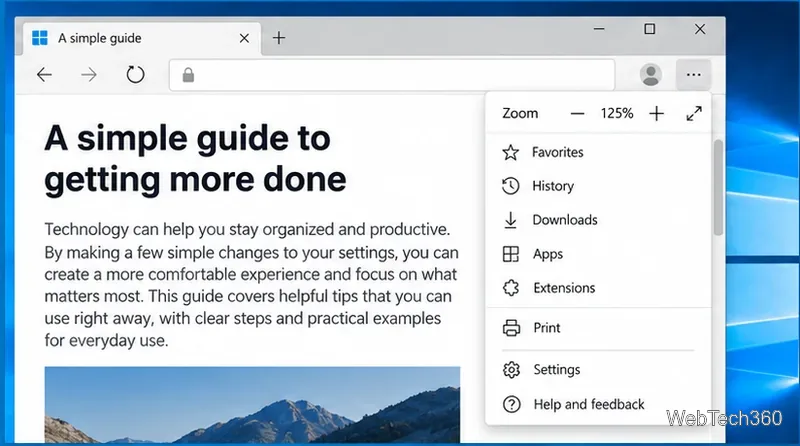The image size is (800, 446).
Task: Open Help and feedback entry
Action: pos(598,404)
